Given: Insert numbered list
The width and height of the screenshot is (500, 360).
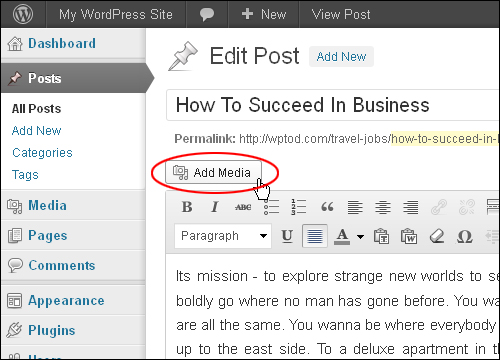Looking at the screenshot, I should pyautogui.click(x=299, y=207).
